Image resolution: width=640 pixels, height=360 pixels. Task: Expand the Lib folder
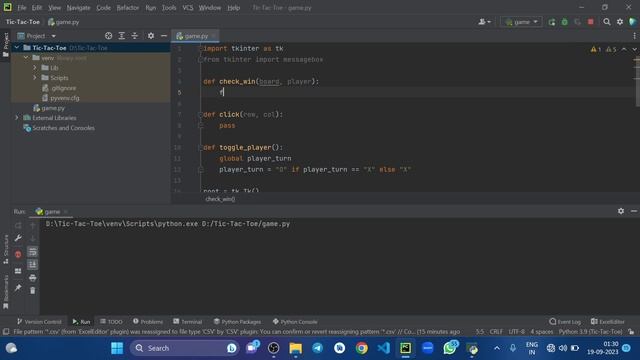(35, 68)
